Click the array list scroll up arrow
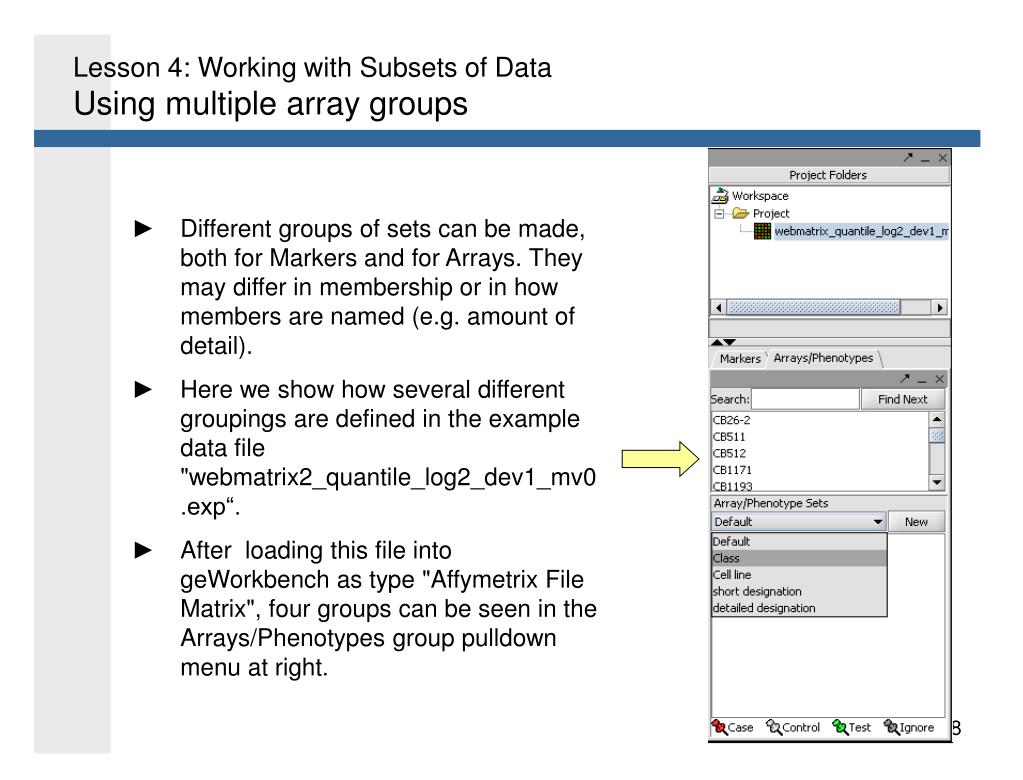1023x780 pixels. [x=937, y=419]
